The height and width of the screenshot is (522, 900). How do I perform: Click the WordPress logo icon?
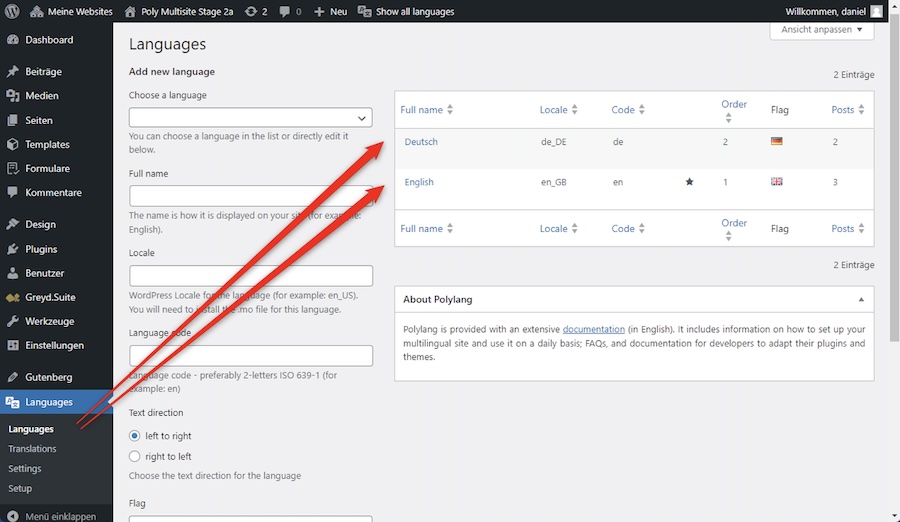point(13,12)
